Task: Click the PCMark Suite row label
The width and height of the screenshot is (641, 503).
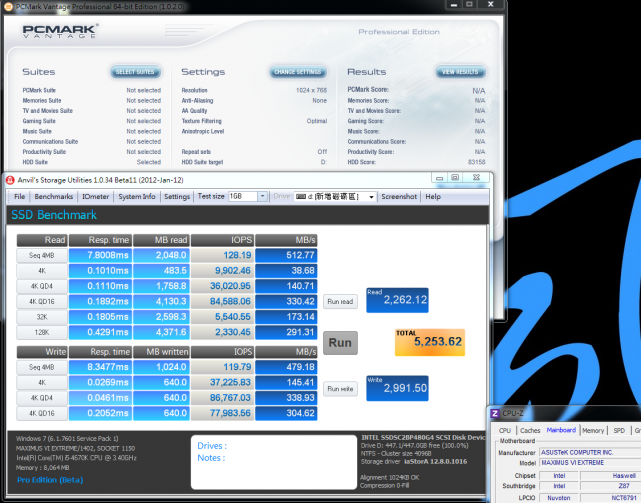Action: point(39,90)
